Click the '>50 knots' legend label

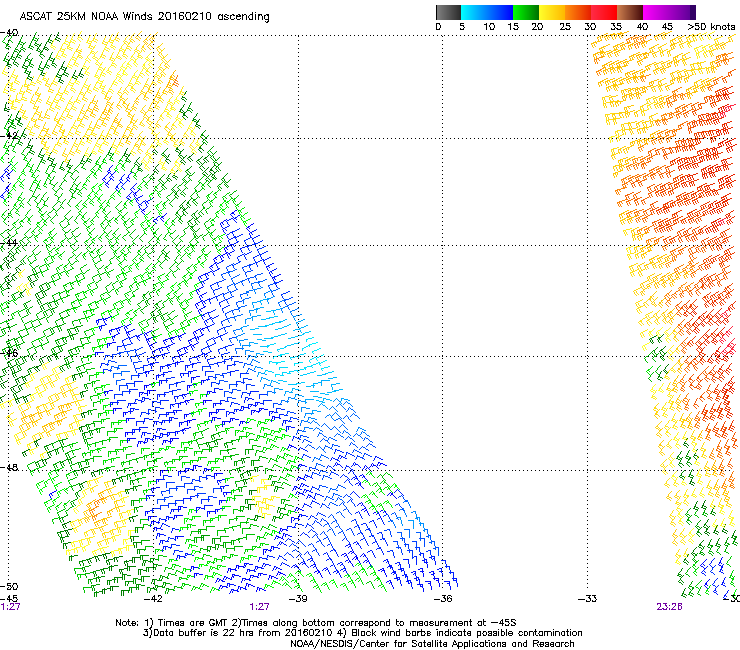pyautogui.click(x=711, y=27)
